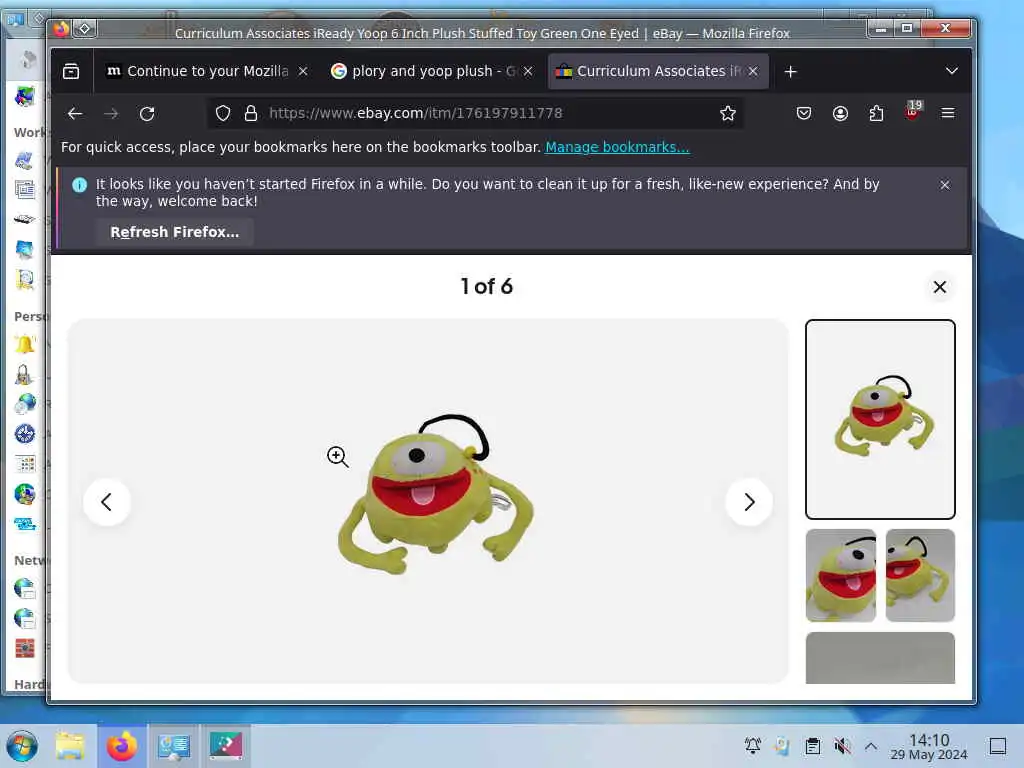Open tracking protection shield panel
Screen dimensions: 1024x768
(223, 114)
